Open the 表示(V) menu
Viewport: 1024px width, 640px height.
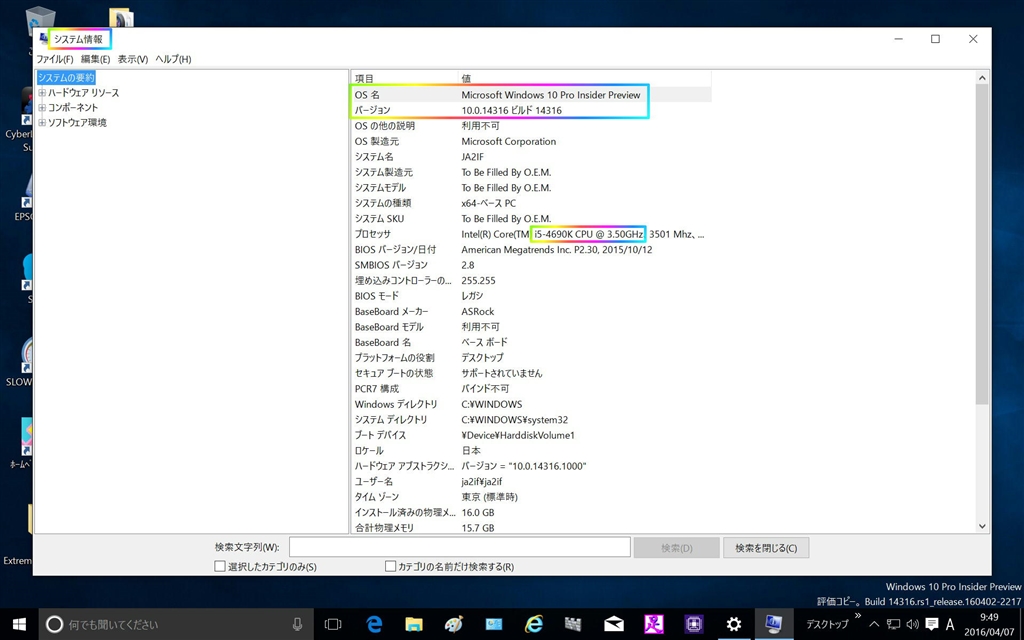133,59
